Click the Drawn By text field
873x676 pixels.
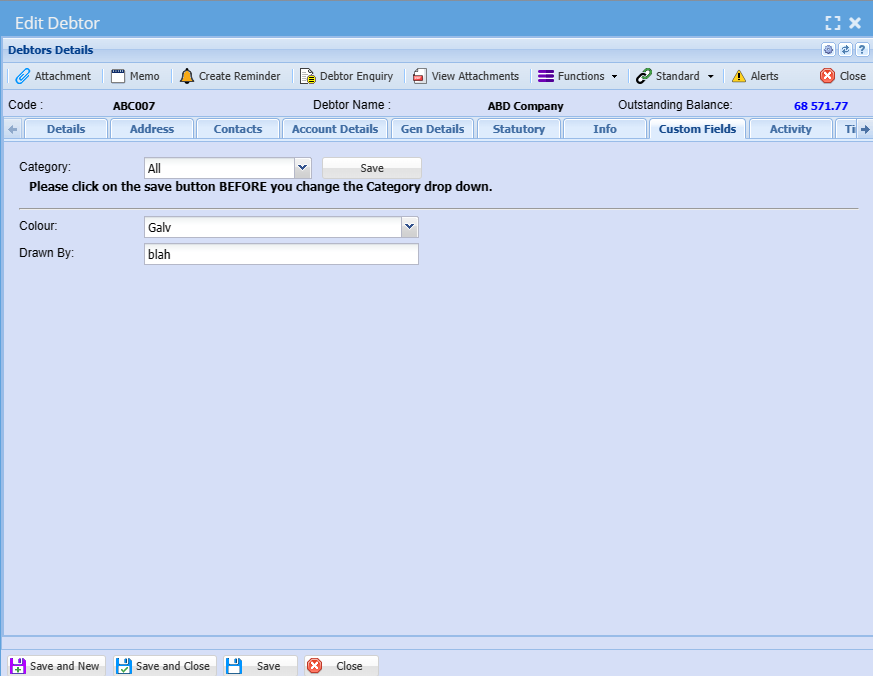tap(281, 254)
